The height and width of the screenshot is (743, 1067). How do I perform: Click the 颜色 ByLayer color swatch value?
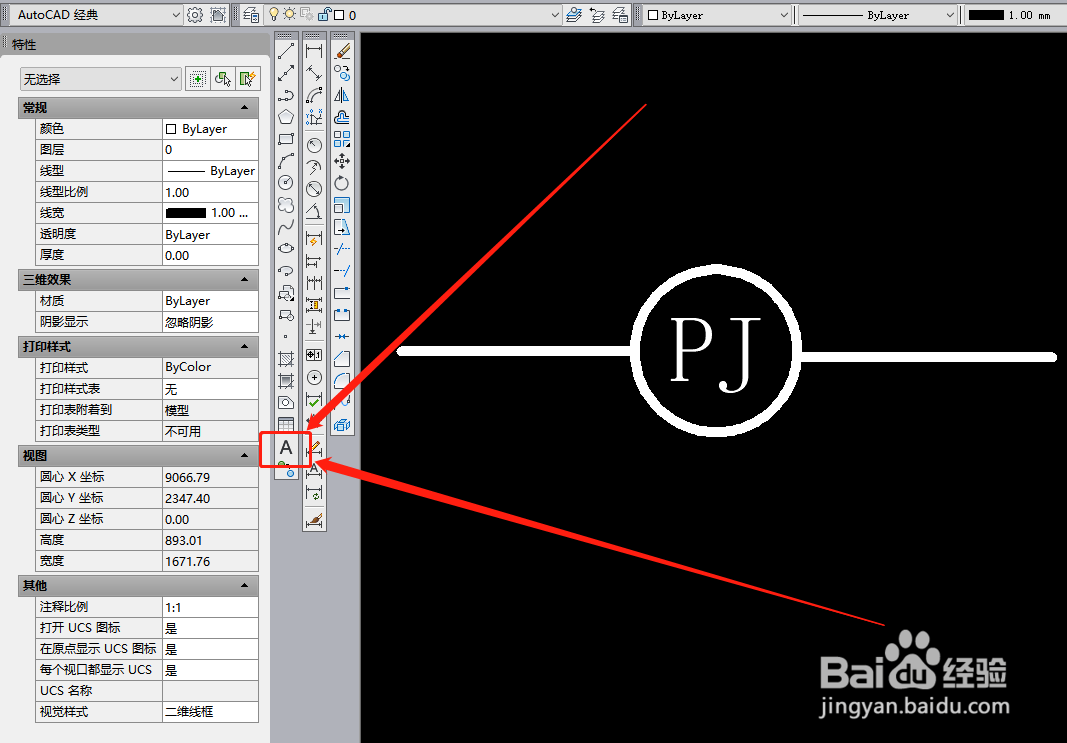[210, 129]
